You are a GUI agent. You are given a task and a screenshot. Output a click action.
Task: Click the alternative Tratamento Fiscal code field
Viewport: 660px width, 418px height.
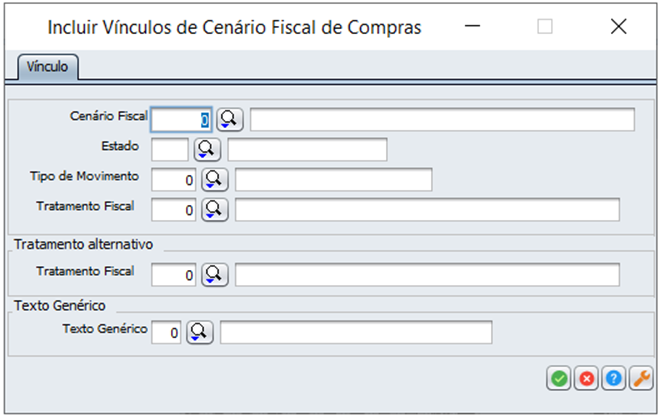(x=174, y=274)
